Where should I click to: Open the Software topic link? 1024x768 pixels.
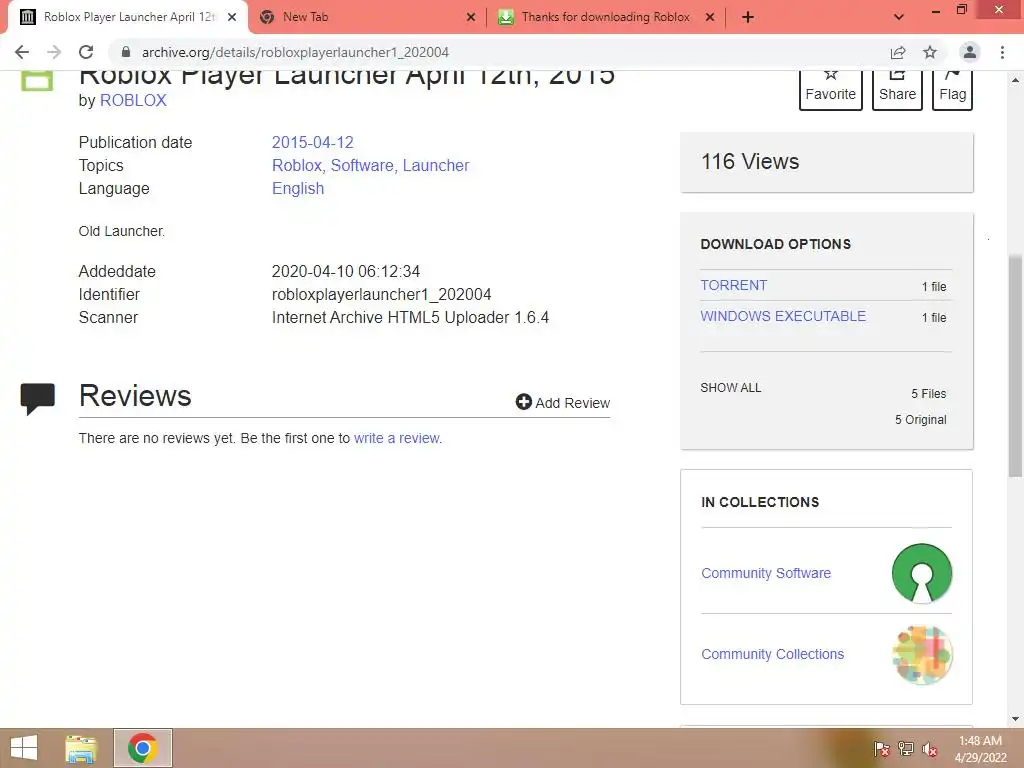click(x=362, y=165)
